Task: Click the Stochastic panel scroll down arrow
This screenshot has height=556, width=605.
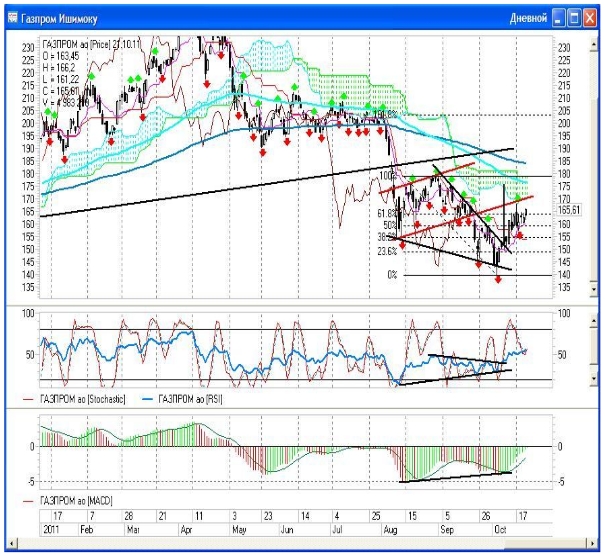Action: (594, 379)
